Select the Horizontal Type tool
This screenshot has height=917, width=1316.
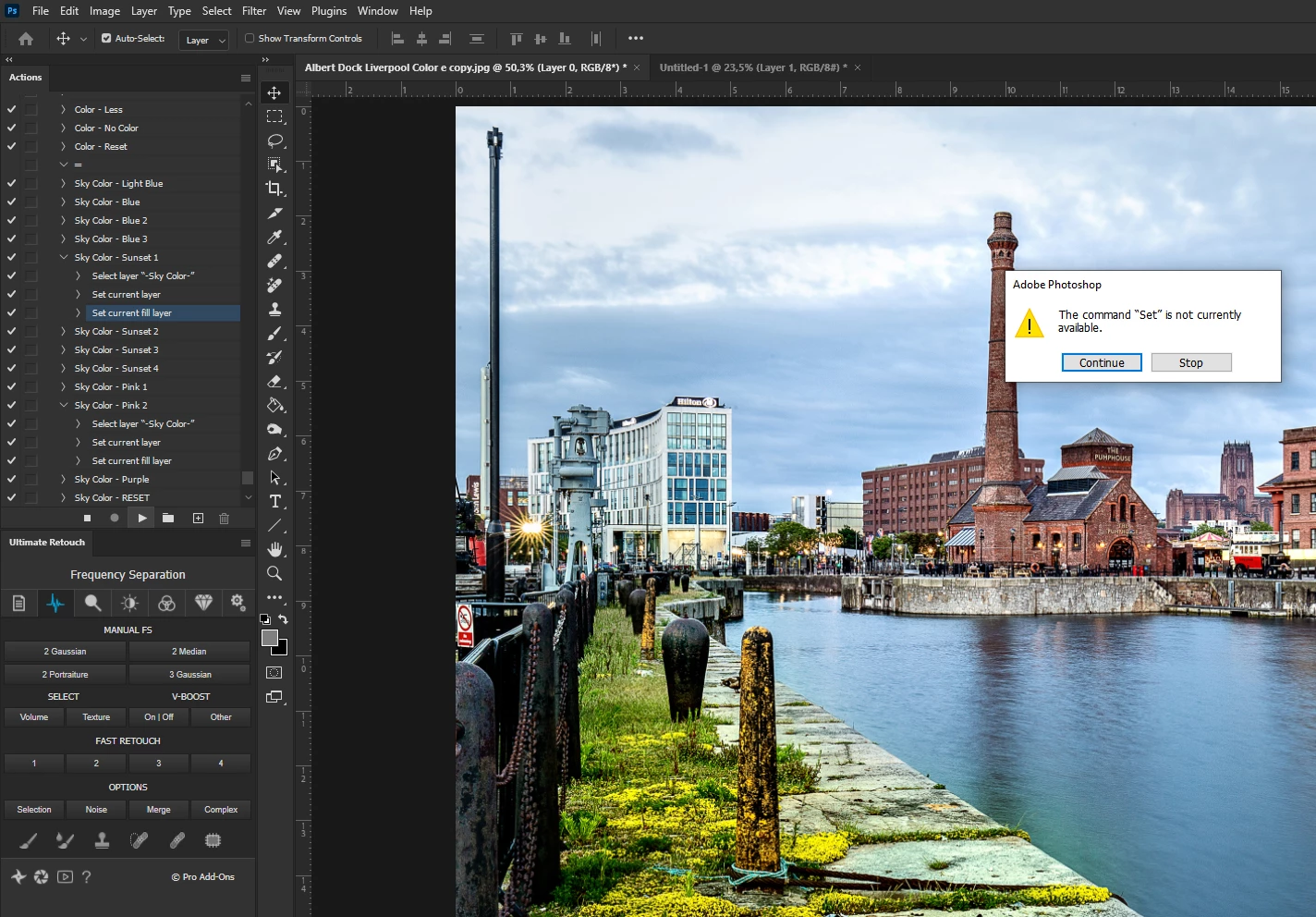click(274, 501)
